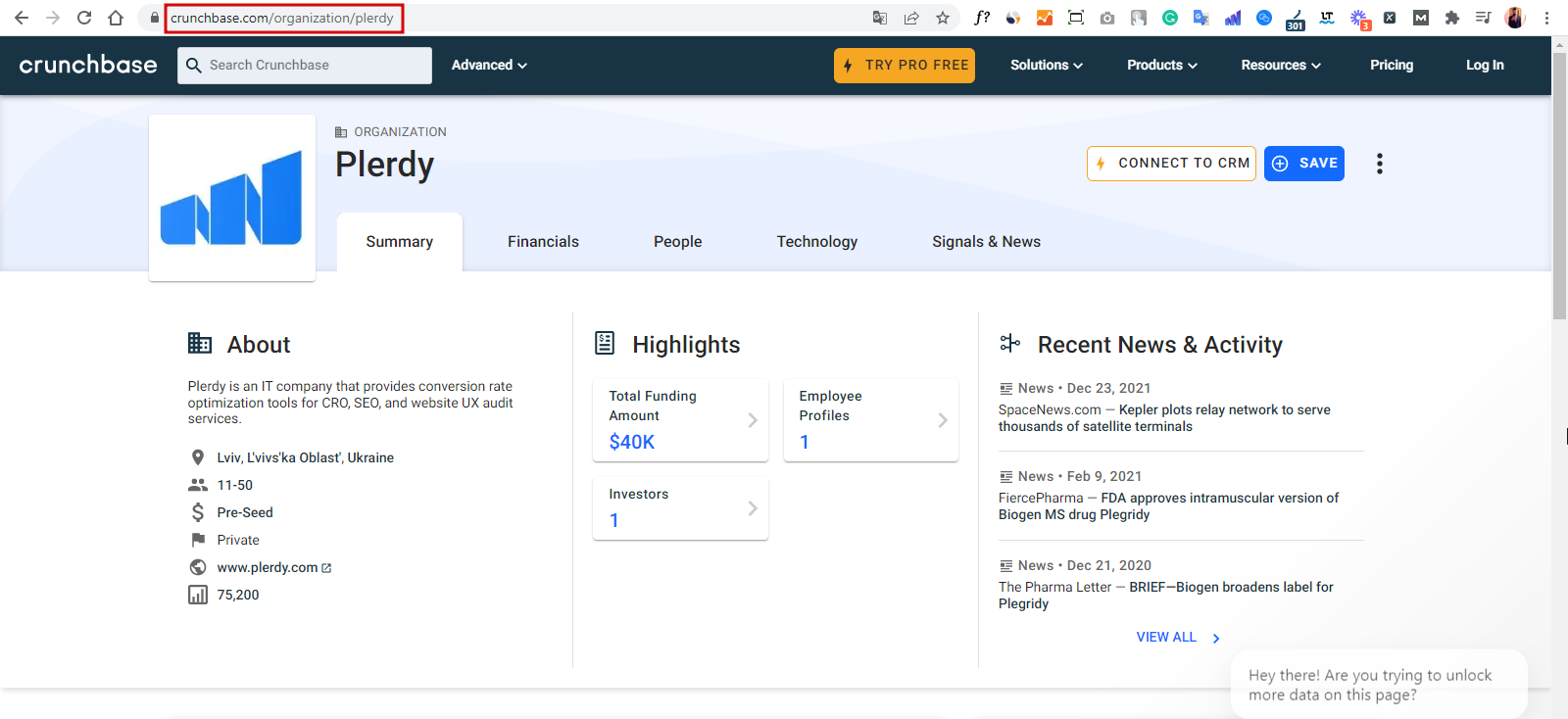Switch to the Signals & News tab

pos(986,242)
